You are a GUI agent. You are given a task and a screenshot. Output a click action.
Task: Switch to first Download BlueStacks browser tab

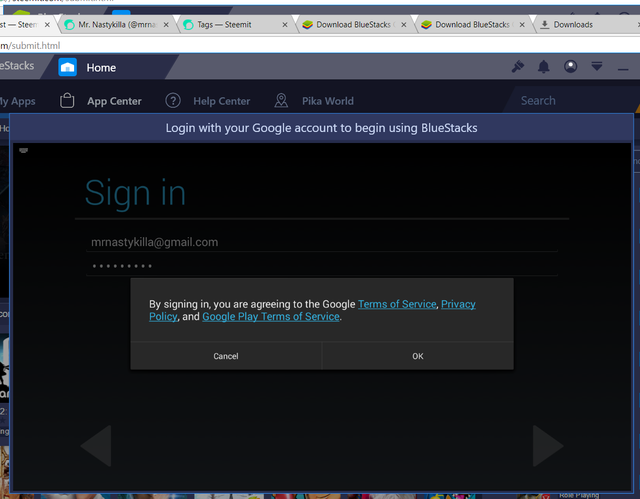click(x=353, y=24)
